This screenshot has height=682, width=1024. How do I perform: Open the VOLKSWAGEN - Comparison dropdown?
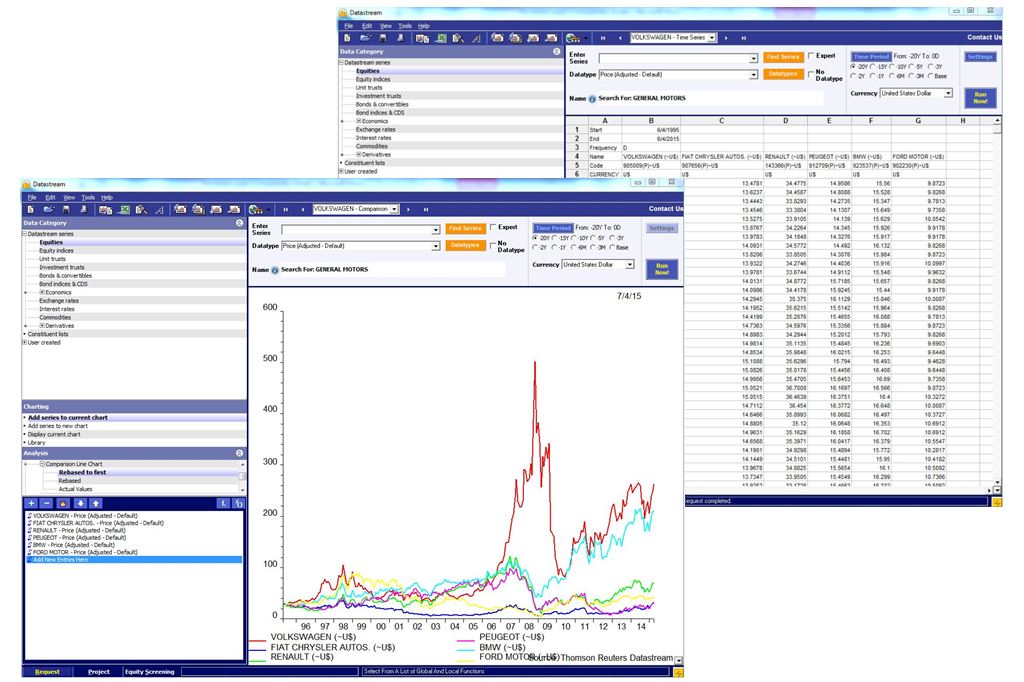coord(396,209)
